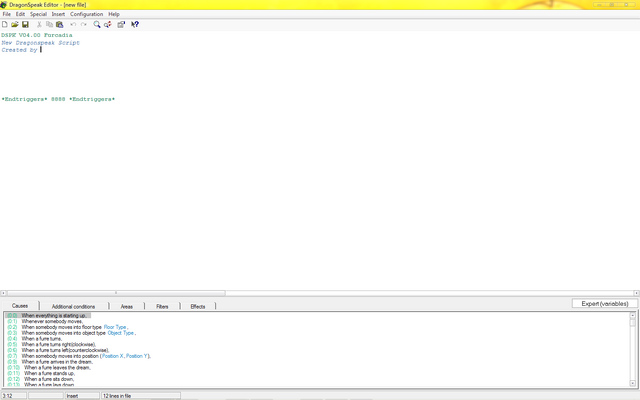Open the Insert menu
Image resolution: width=640 pixels, height=400 pixels.
[58, 14]
